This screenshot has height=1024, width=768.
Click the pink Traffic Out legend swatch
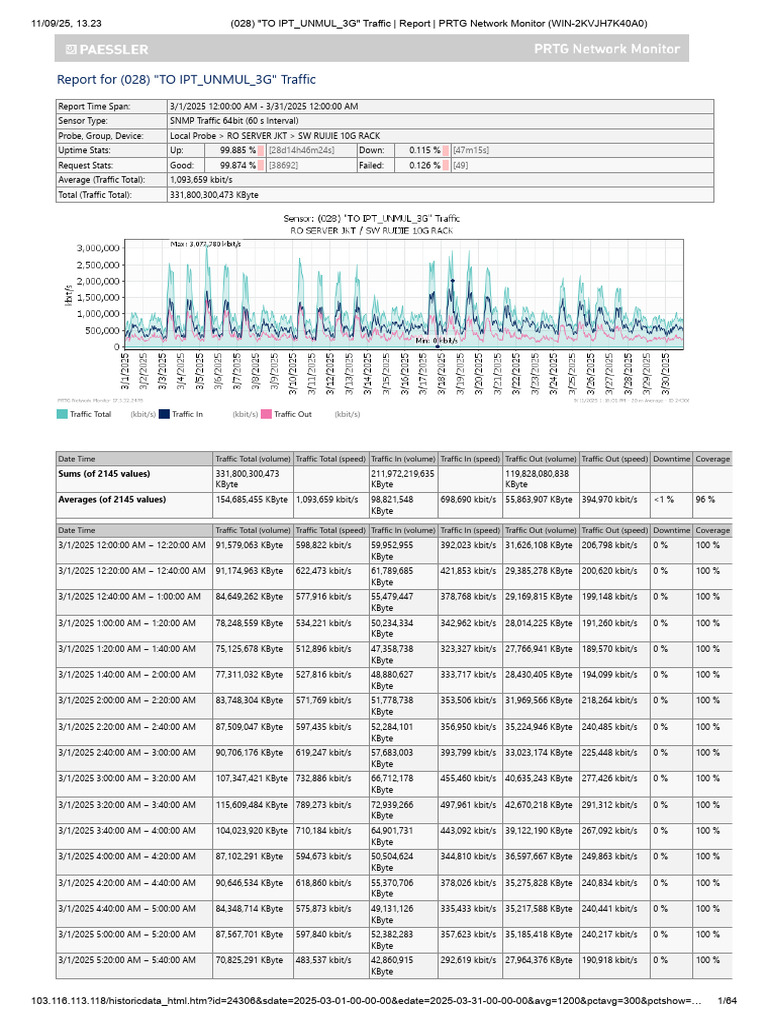click(x=266, y=414)
